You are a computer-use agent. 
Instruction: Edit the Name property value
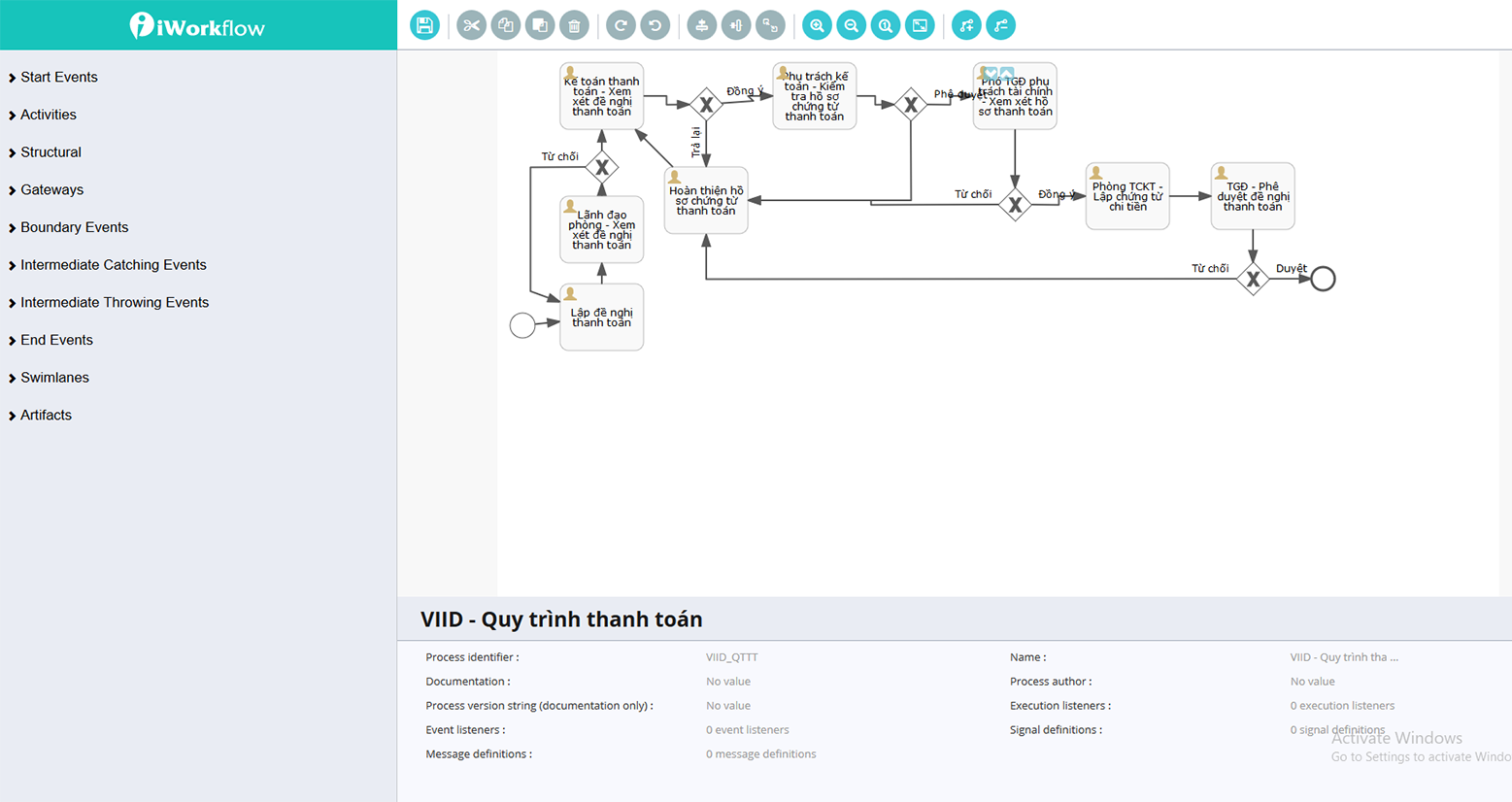coord(1344,657)
